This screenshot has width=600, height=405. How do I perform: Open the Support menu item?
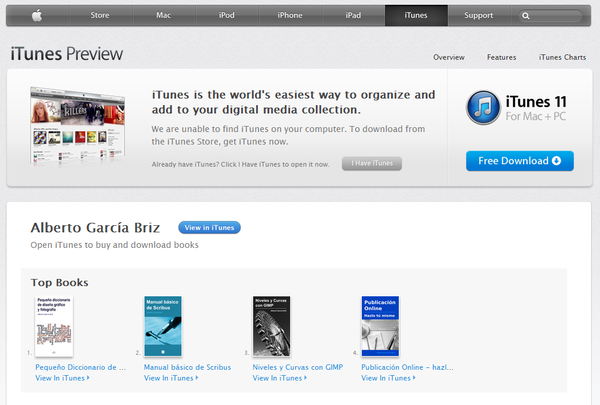pyautogui.click(x=479, y=15)
